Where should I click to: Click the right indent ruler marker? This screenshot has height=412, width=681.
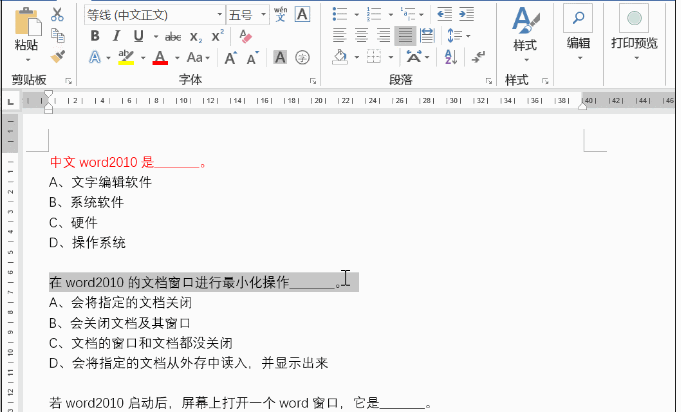coord(582,105)
